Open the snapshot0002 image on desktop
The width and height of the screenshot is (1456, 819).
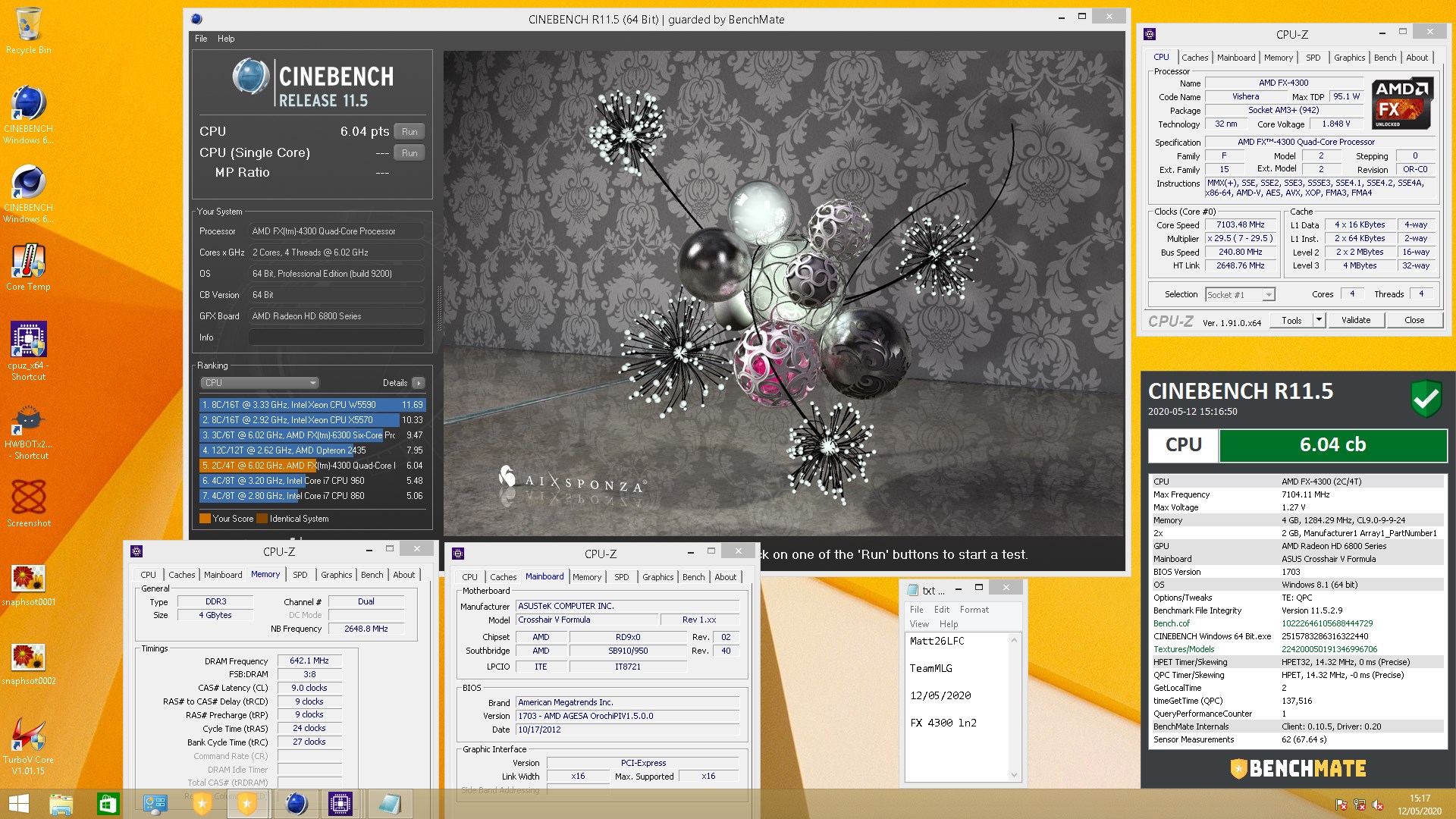click(x=28, y=664)
